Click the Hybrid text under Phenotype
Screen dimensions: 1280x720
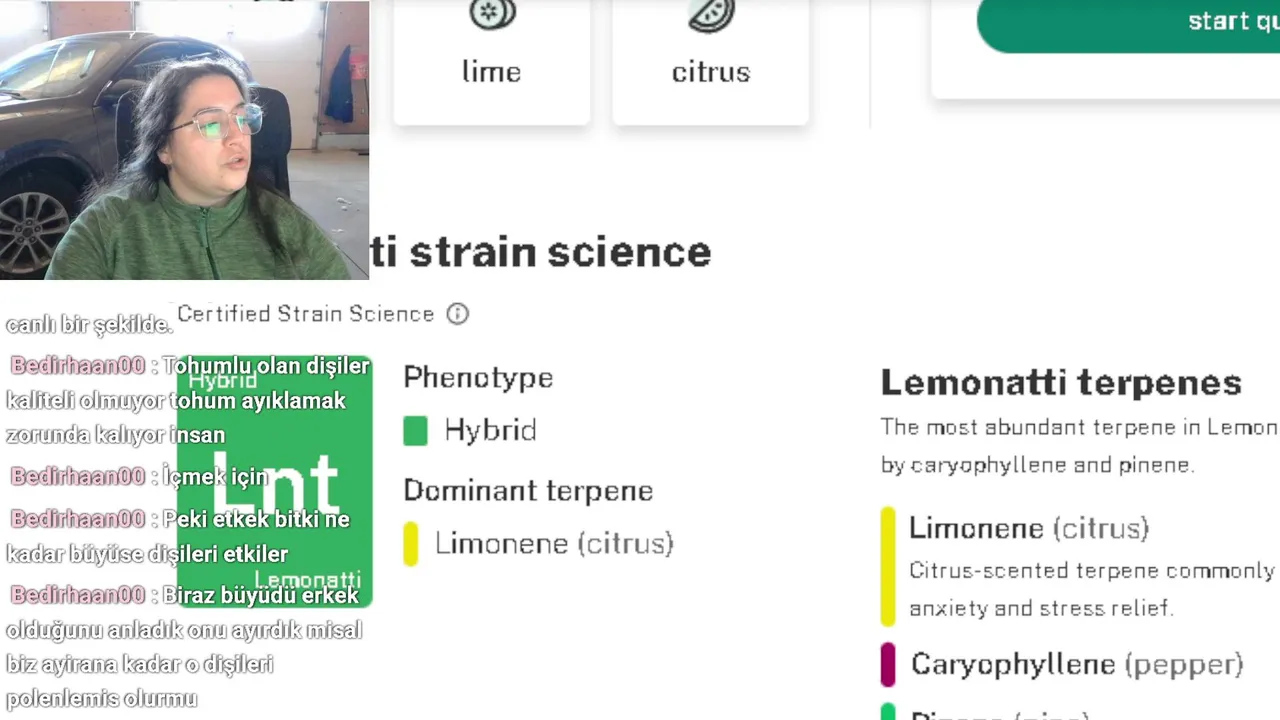point(490,431)
